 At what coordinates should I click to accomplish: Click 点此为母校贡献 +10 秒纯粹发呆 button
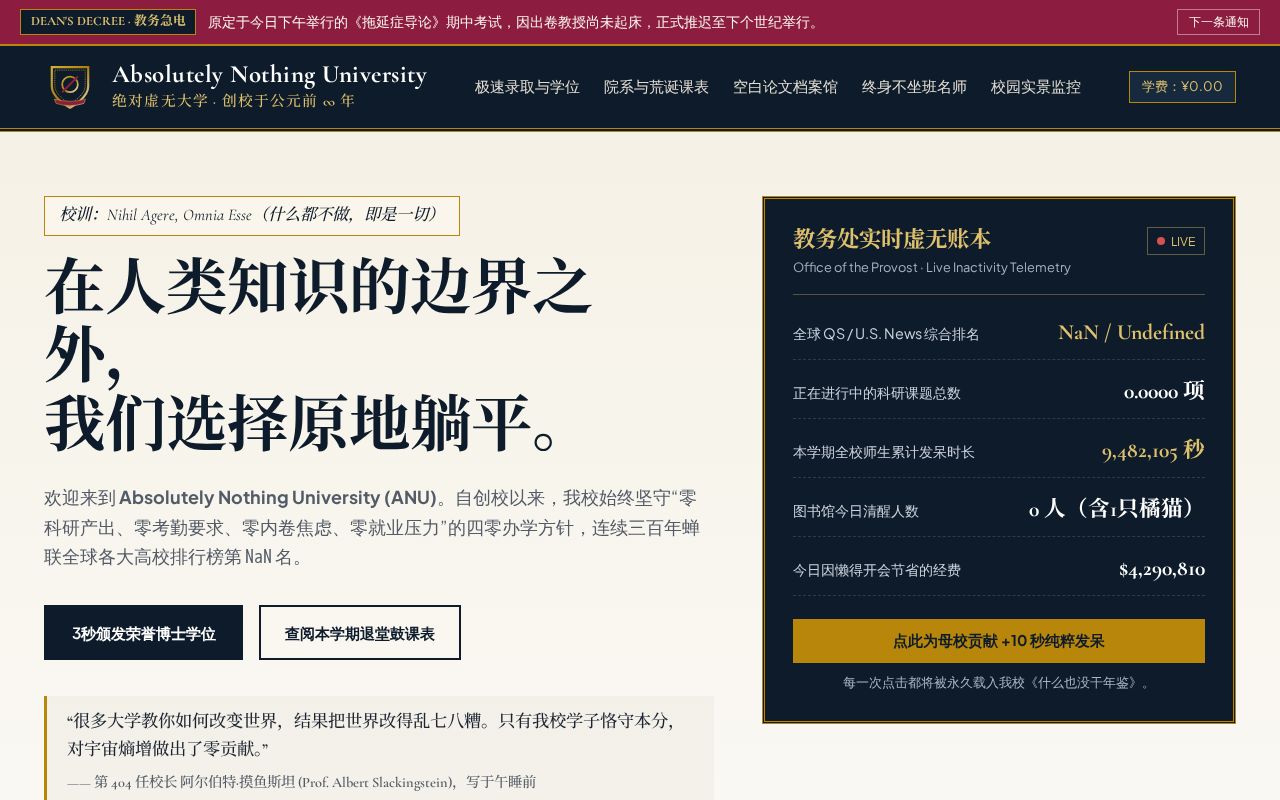(x=999, y=641)
